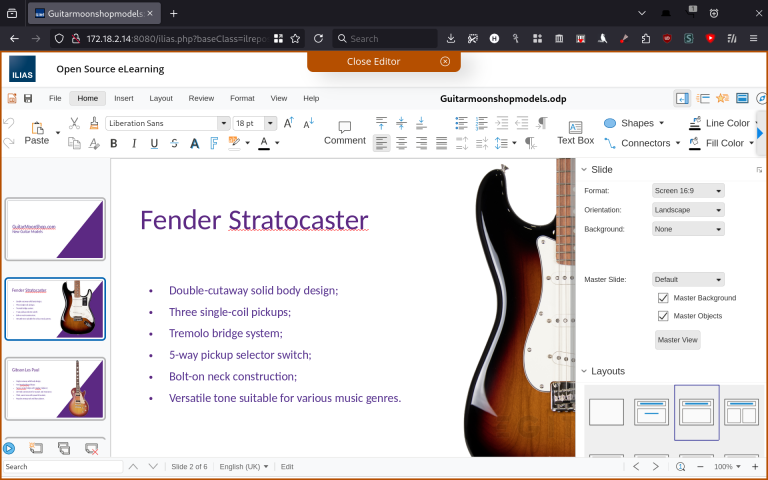Click the strikethrough icon
Screen dimensions: 768x480
(x=174, y=143)
